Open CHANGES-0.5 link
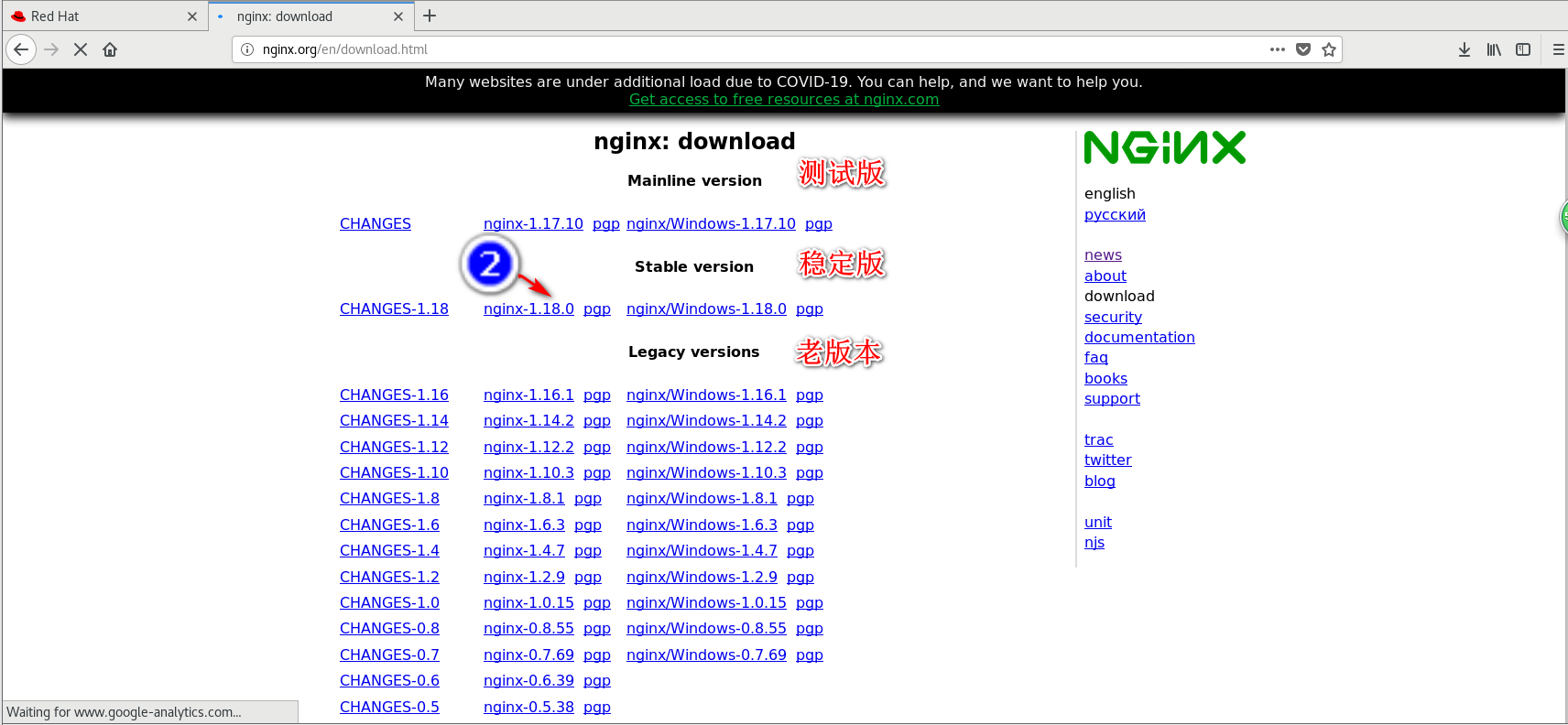The width and height of the screenshot is (1568, 725). pos(389,707)
